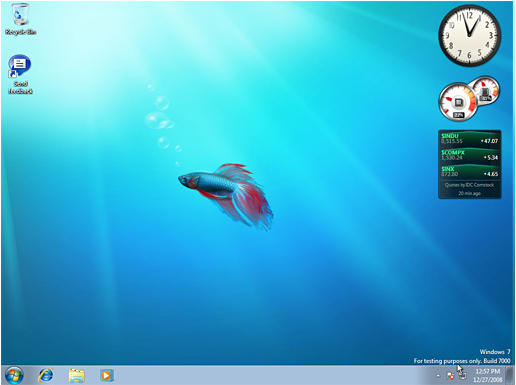Select the $COMPX stock row
Viewport: 516px width, 385px height.
(469, 155)
